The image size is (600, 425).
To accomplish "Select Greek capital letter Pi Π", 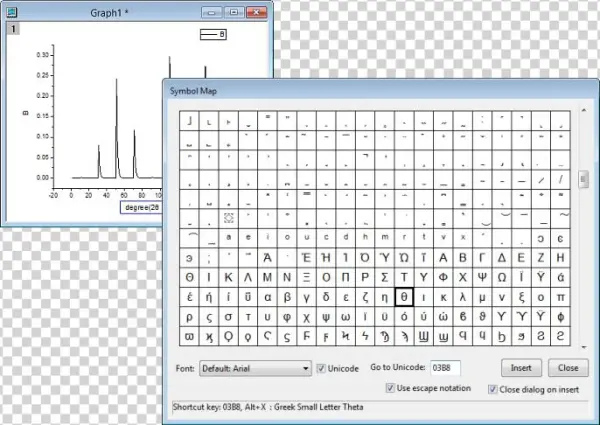I will [x=346, y=277].
